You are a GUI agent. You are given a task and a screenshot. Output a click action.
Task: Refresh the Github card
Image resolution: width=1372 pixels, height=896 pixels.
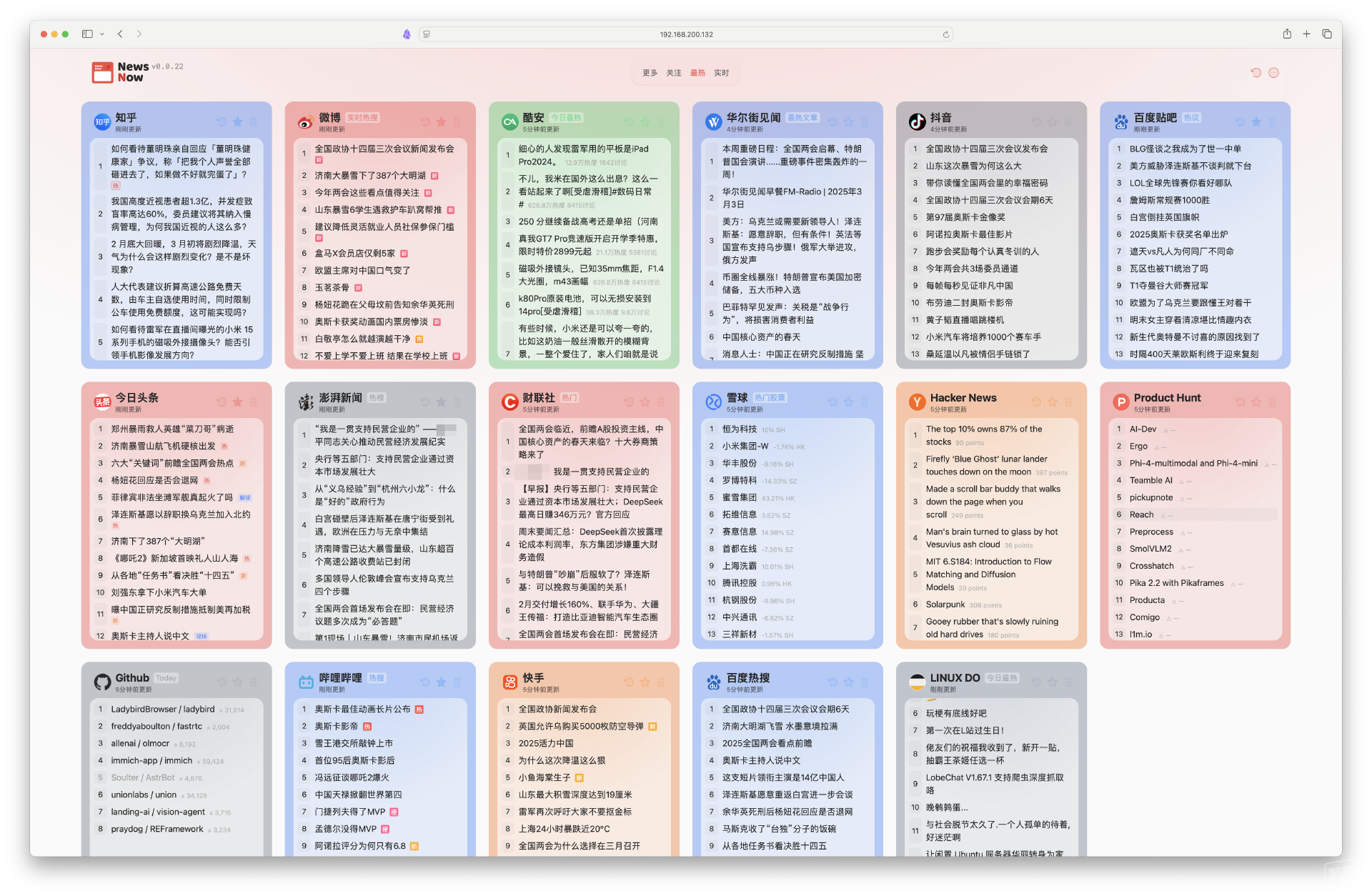(222, 682)
